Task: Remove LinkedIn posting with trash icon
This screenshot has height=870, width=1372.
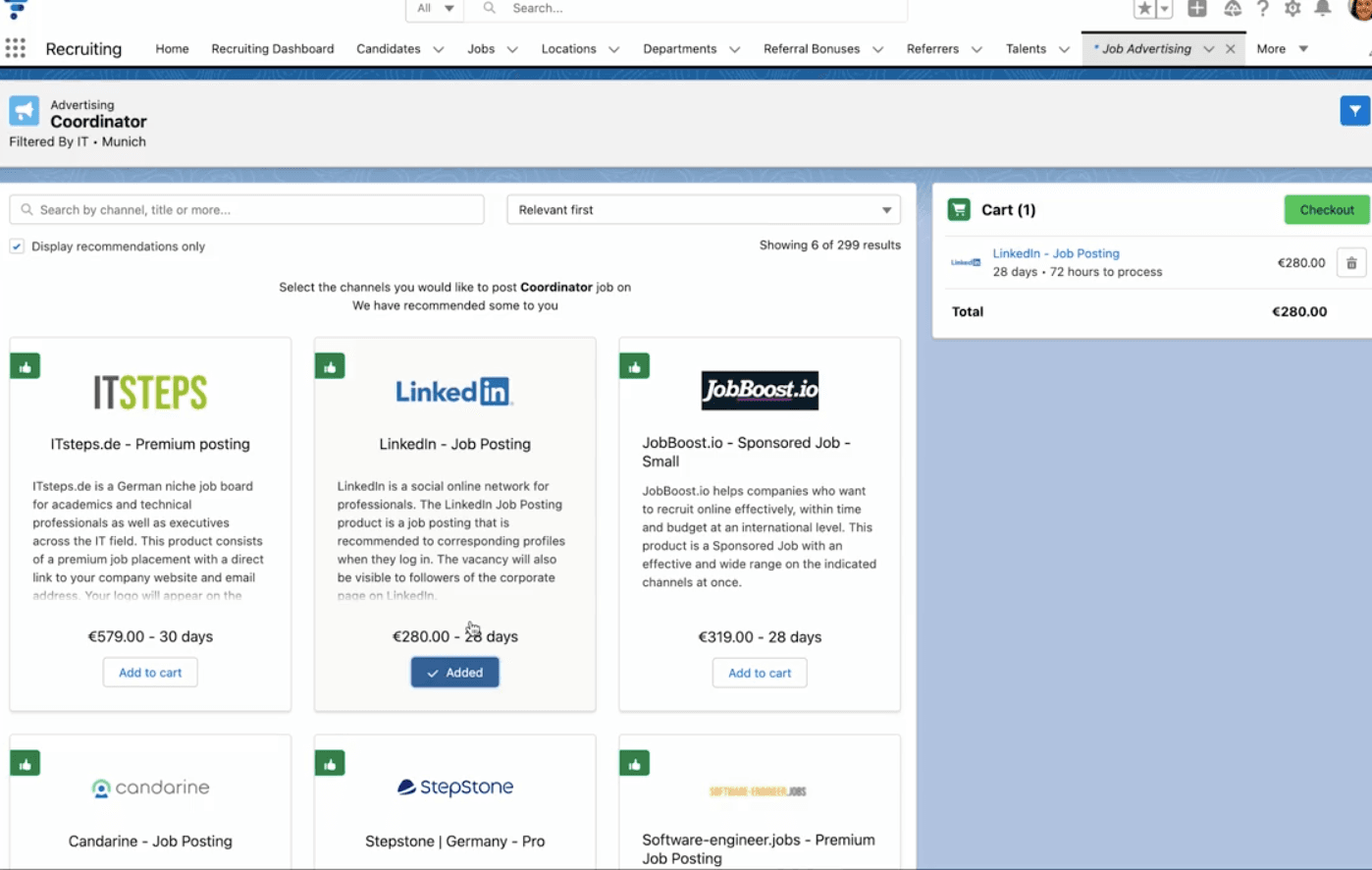Action: [1351, 263]
